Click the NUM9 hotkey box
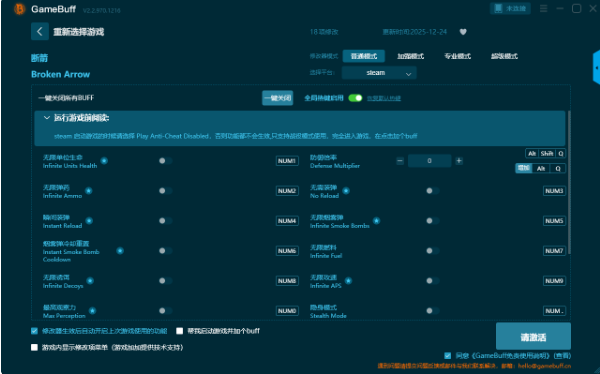 coord(554,281)
